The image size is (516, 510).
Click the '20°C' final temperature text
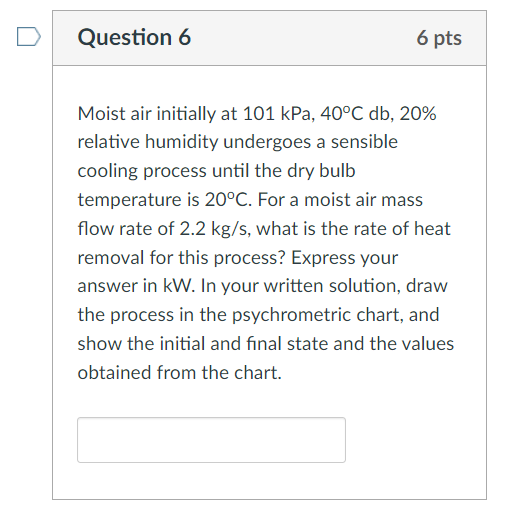coord(228,200)
